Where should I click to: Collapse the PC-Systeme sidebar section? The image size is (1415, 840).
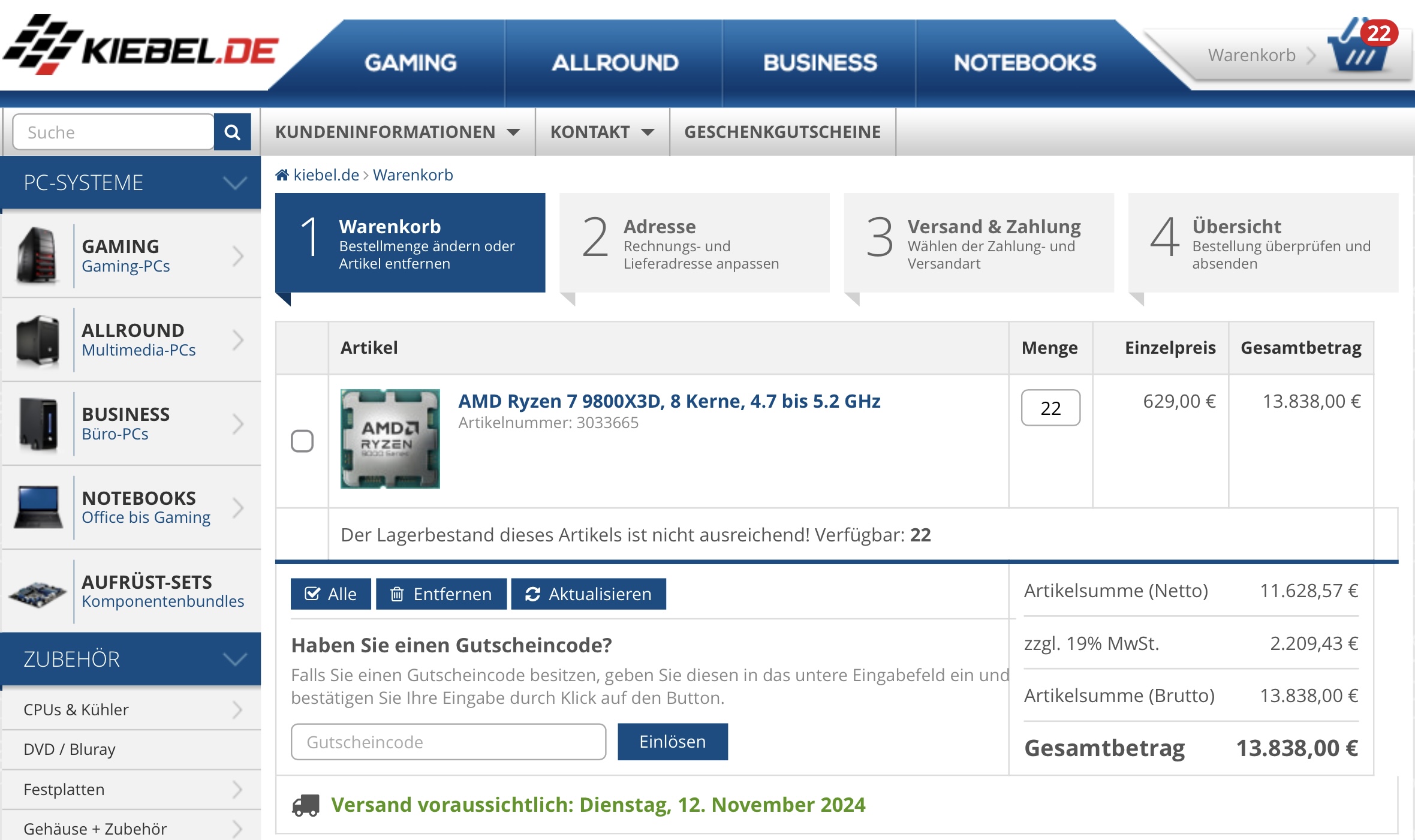234,182
